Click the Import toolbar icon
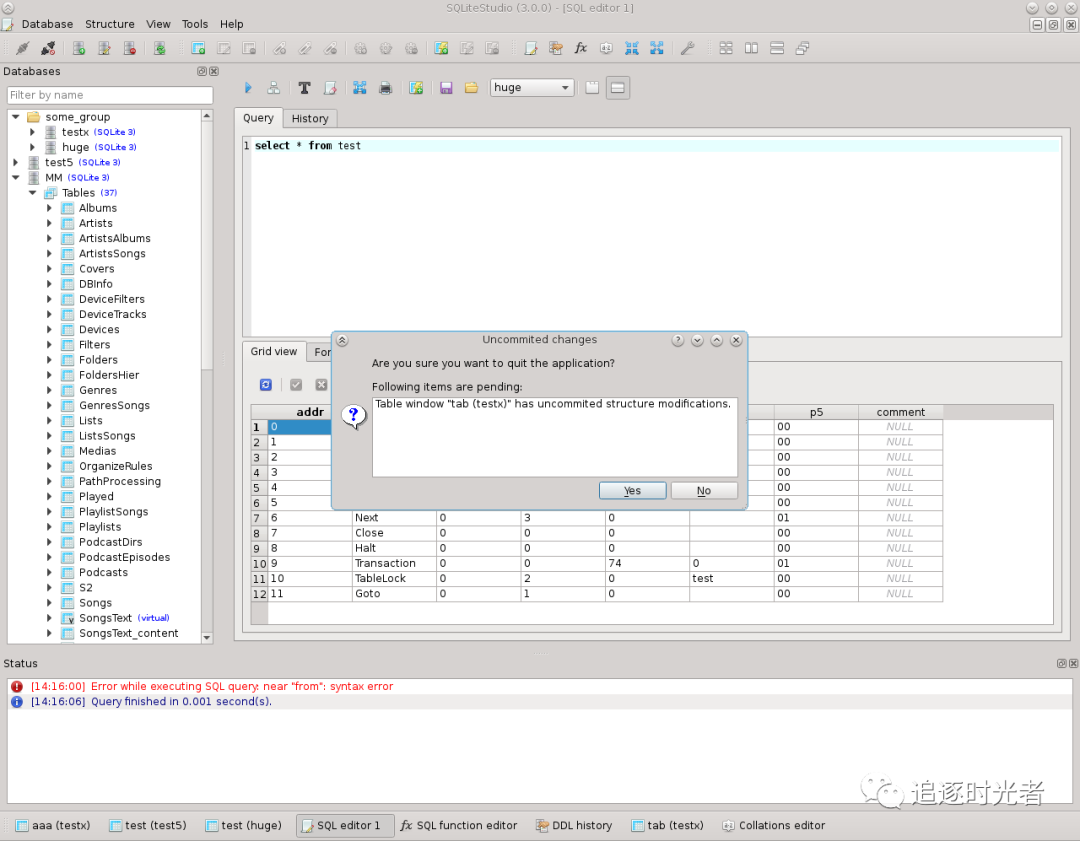Viewport: 1080px width, 841px height. (632, 48)
